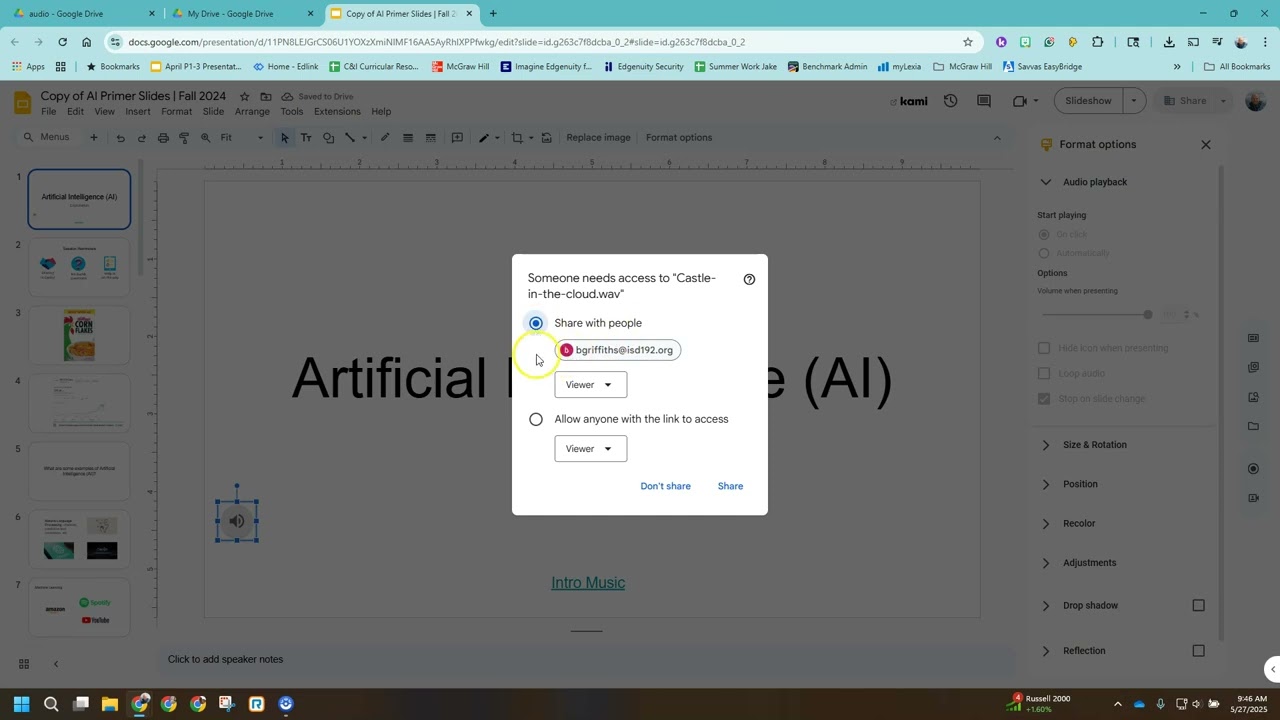Viewport: 1280px width, 720px height.
Task: Select the Shape tool
Action: tap(328, 138)
